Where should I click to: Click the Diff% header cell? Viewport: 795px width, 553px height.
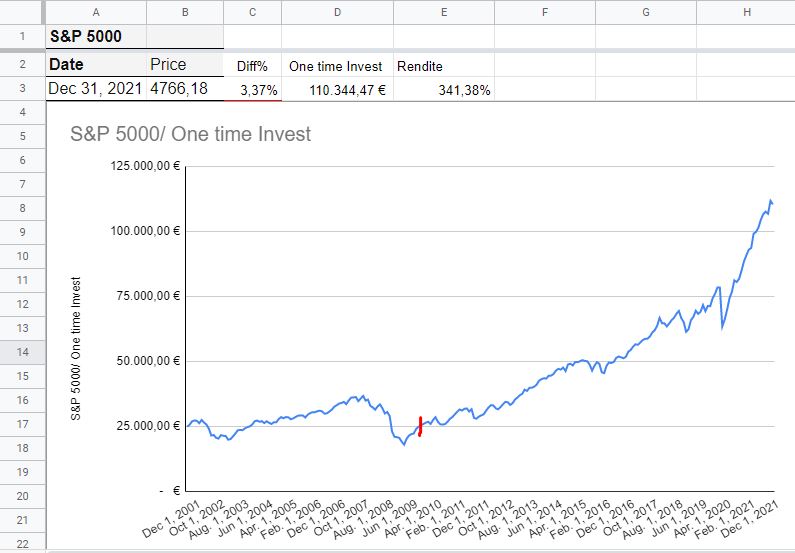[x=252, y=65]
